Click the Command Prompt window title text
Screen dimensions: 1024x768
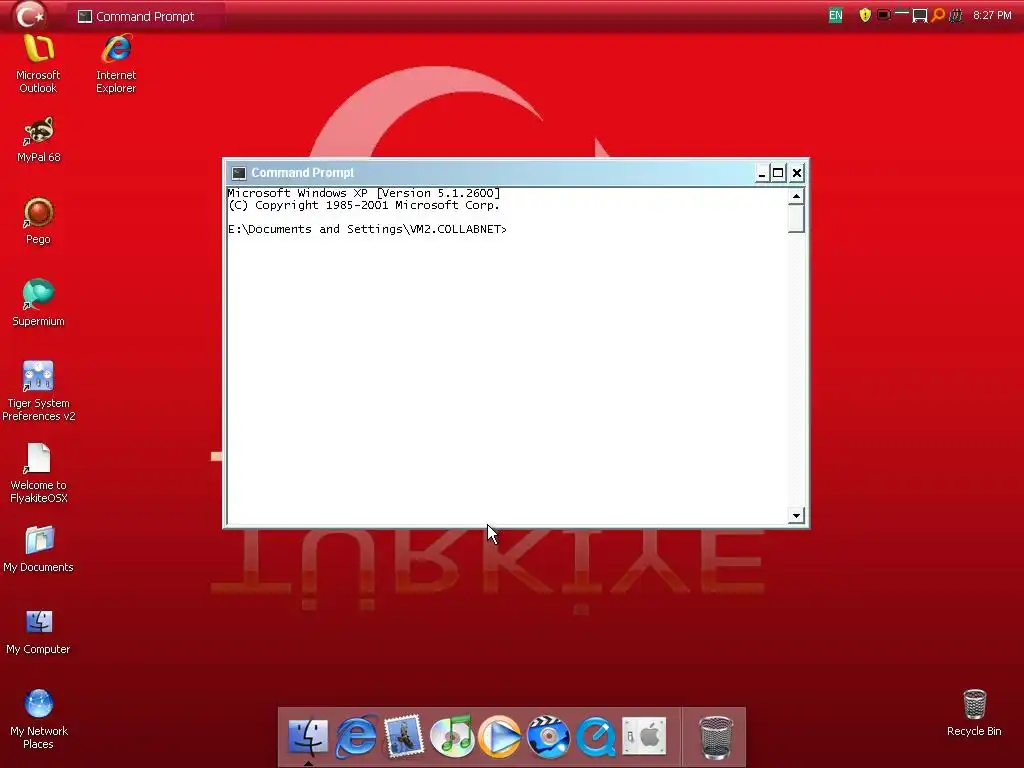tap(302, 173)
